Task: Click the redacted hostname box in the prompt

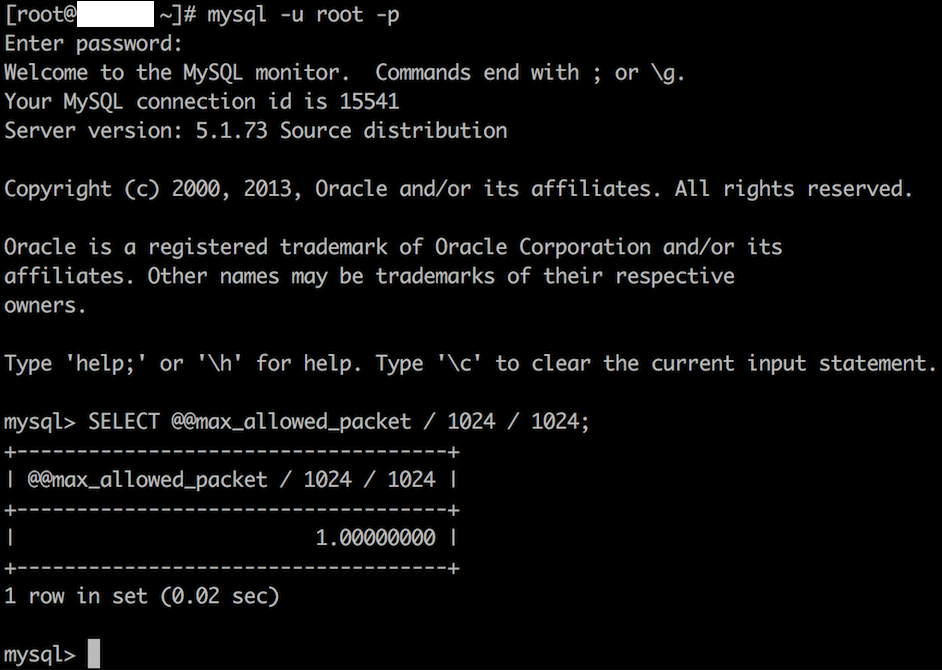Action: click(x=115, y=14)
